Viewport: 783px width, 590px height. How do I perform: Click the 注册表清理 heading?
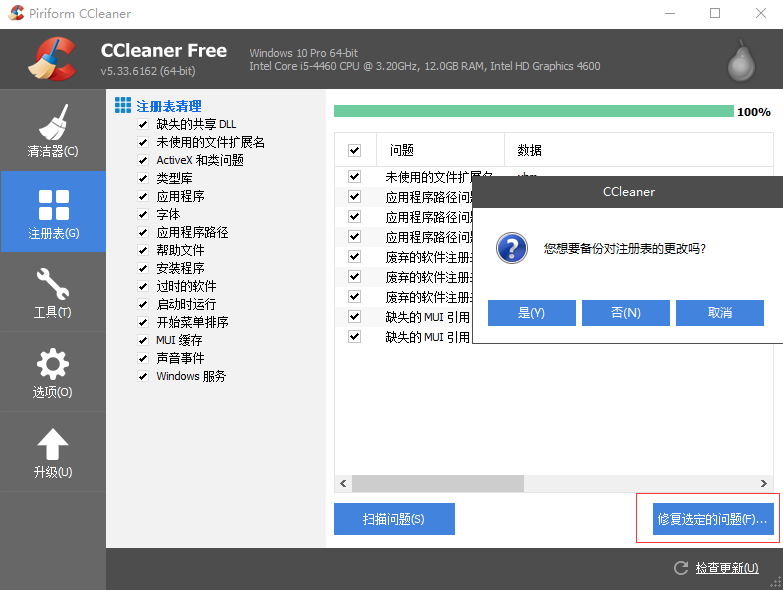click(x=169, y=106)
